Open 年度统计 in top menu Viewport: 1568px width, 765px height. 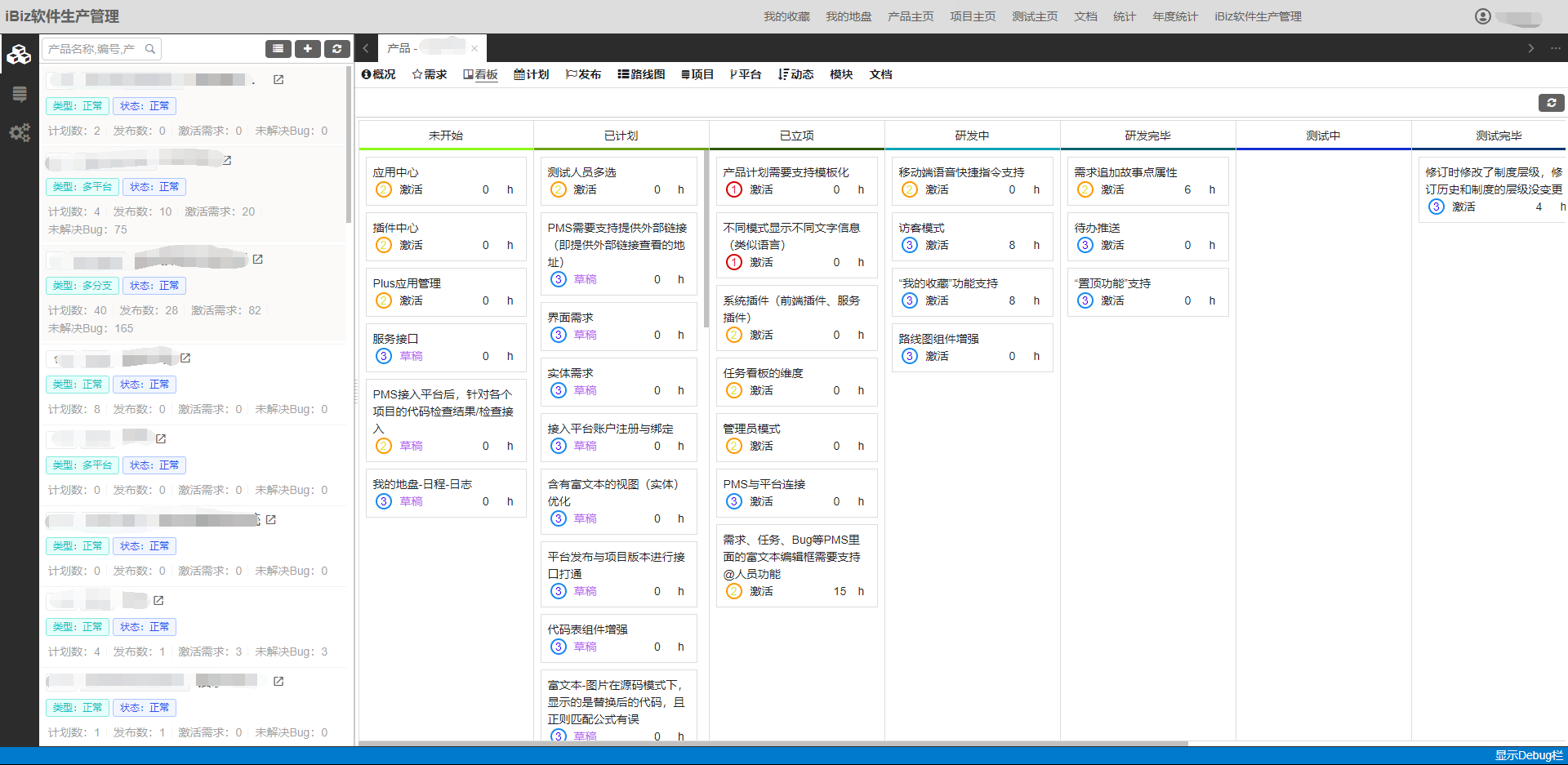(x=1175, y=16)
